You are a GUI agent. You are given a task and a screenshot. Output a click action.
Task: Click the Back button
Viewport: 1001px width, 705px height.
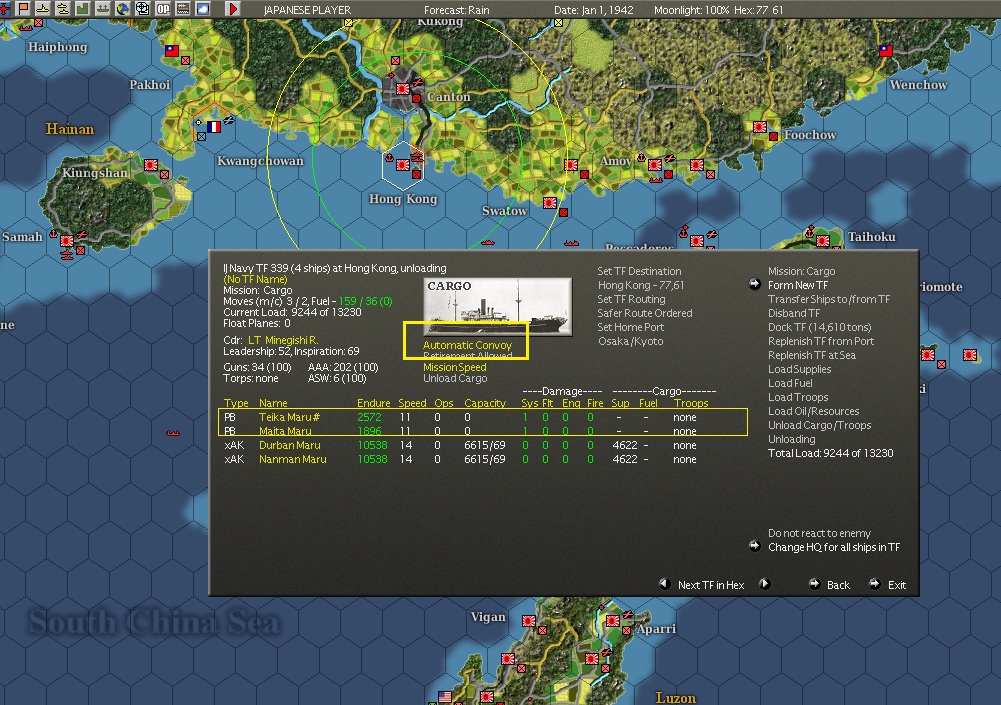pos(838,585)
